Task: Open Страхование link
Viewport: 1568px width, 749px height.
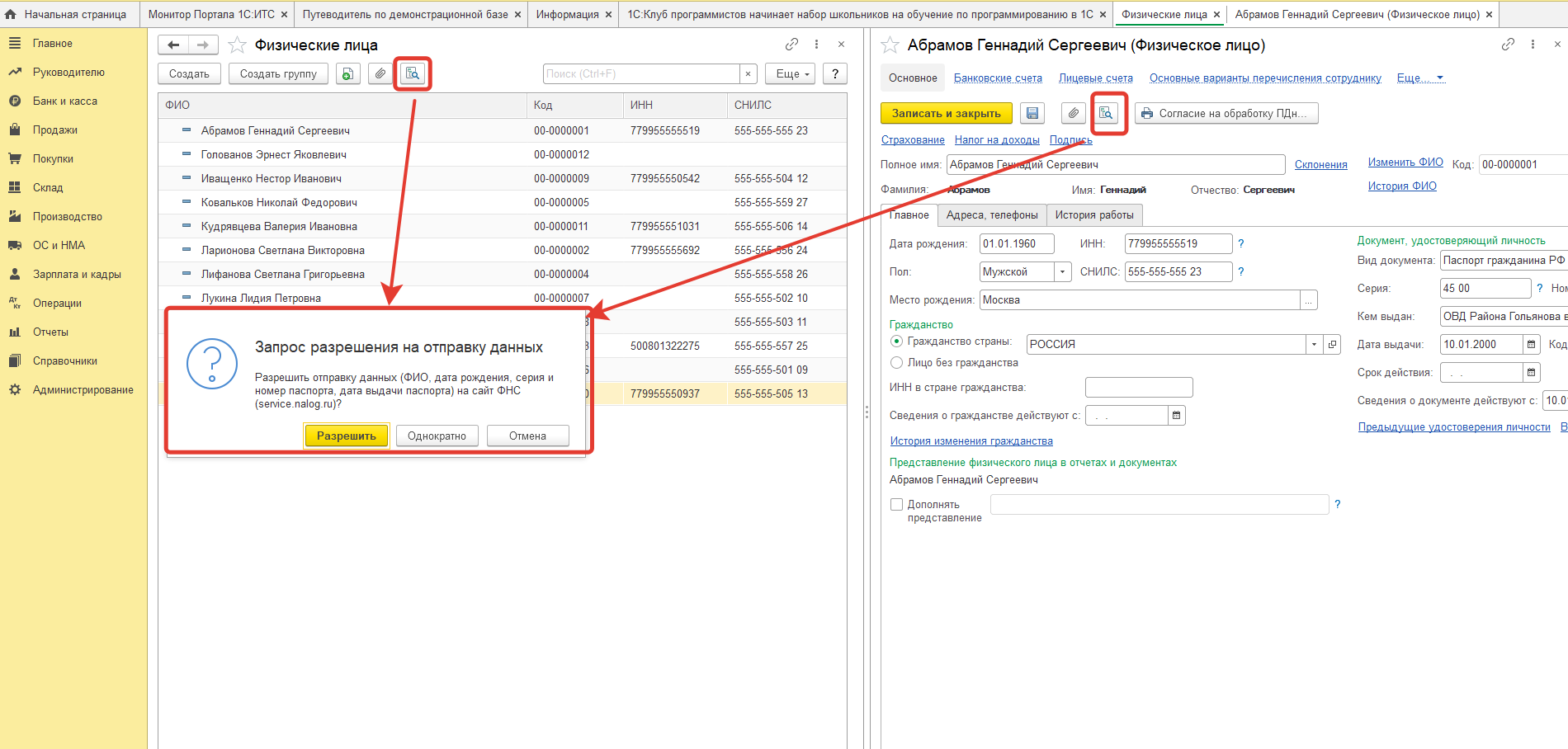Action: pyautogui.click(x=913, y=140)
